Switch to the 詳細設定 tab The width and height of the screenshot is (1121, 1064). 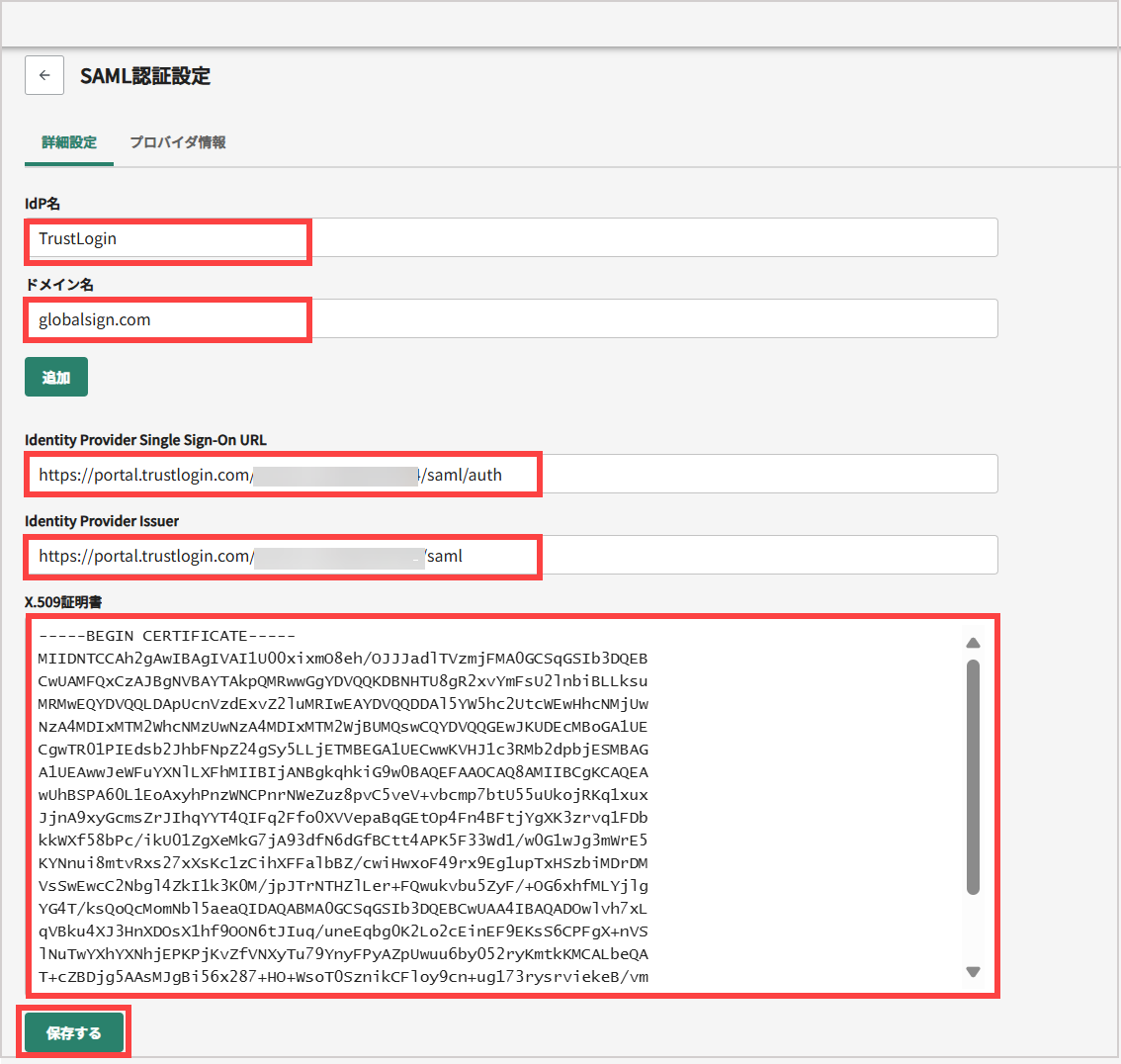tap(68, 142)
